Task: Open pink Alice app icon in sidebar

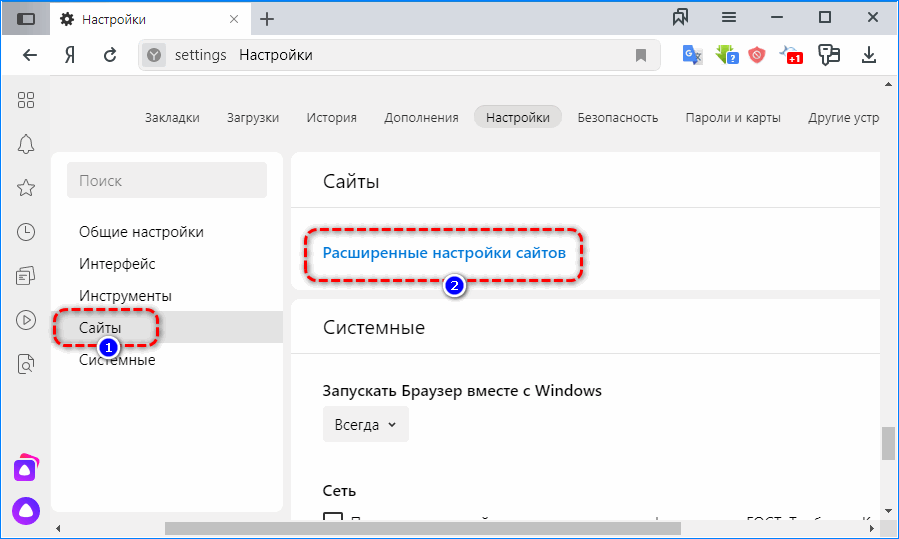Action: [x=26, y=468]
